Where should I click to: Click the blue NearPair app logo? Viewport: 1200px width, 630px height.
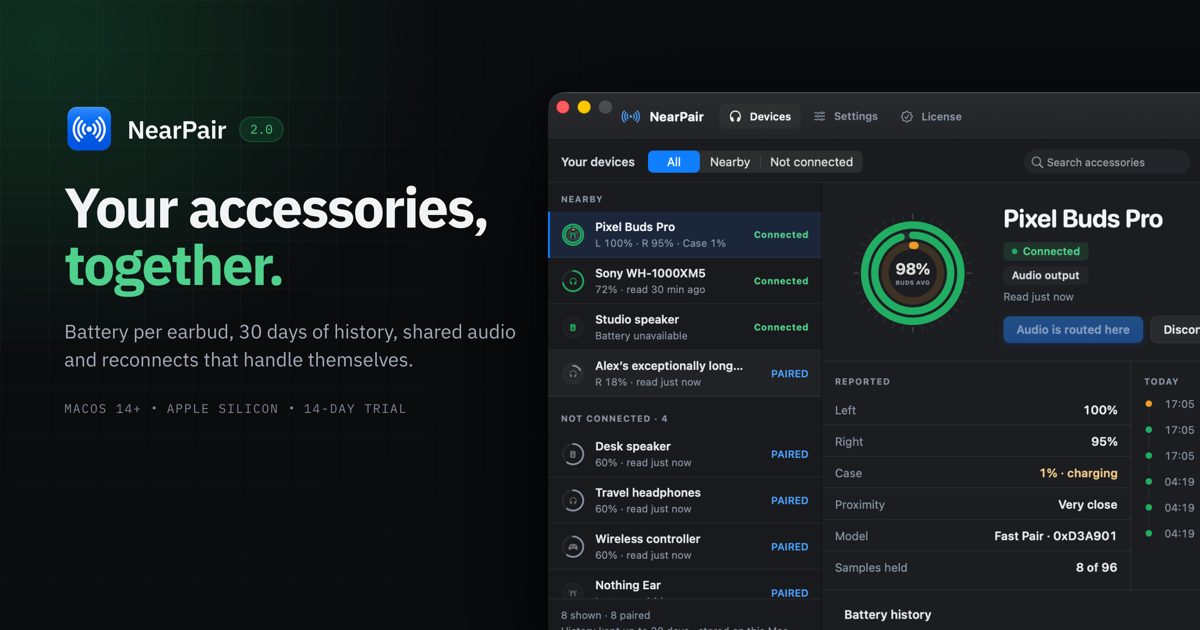89,129
